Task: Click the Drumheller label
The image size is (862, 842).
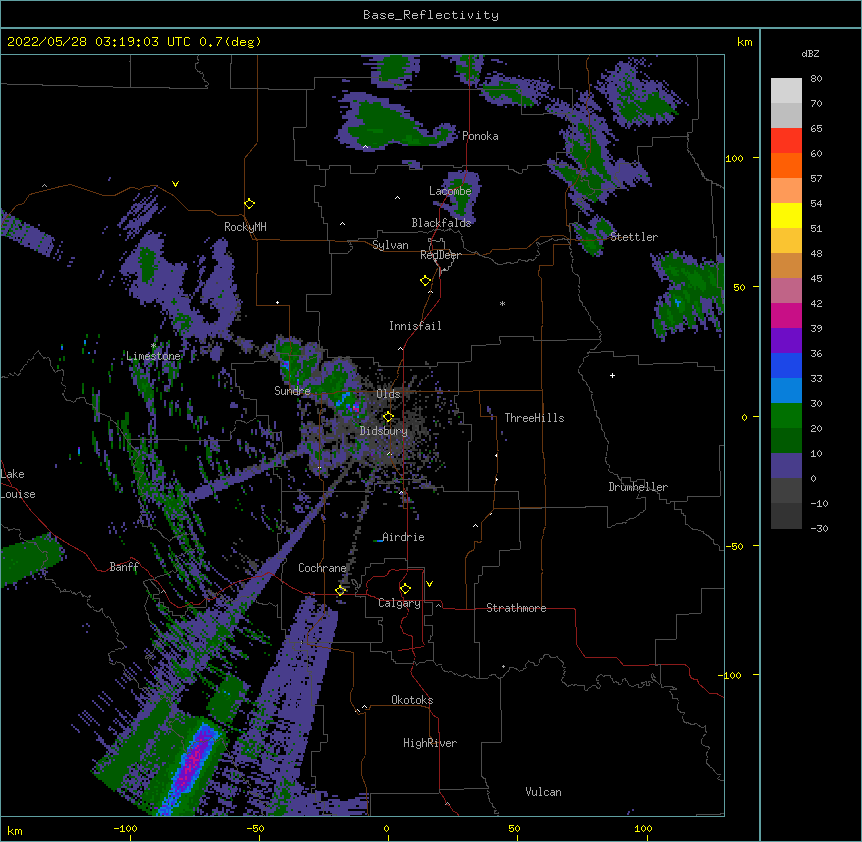Action: 638,487
